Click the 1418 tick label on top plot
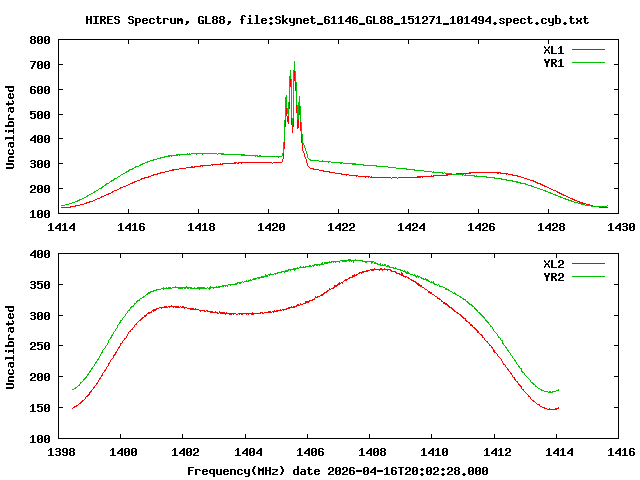Image resolution: width=640 pixels, height=480 pixels. pos(201,227)
